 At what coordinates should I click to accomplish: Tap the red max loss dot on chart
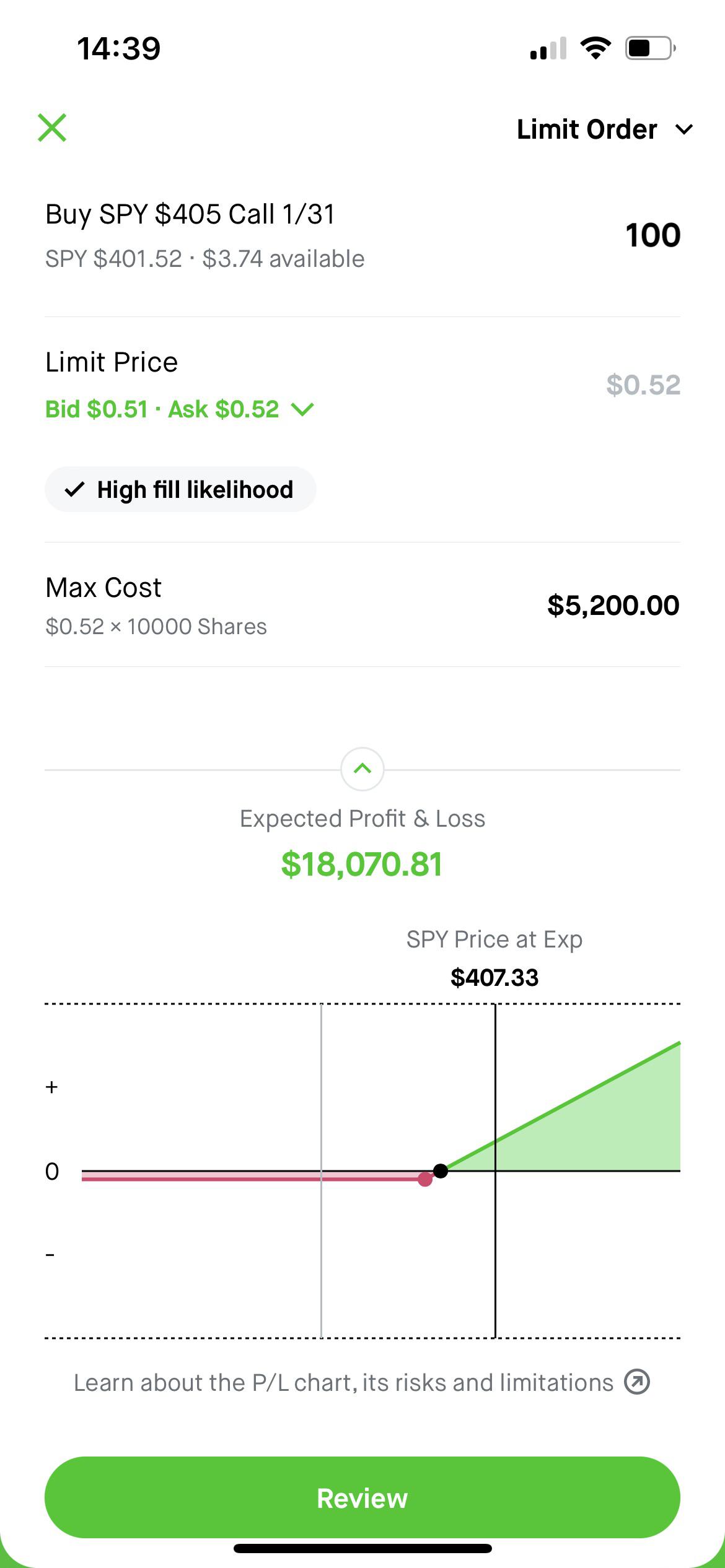coord(425,1179)
